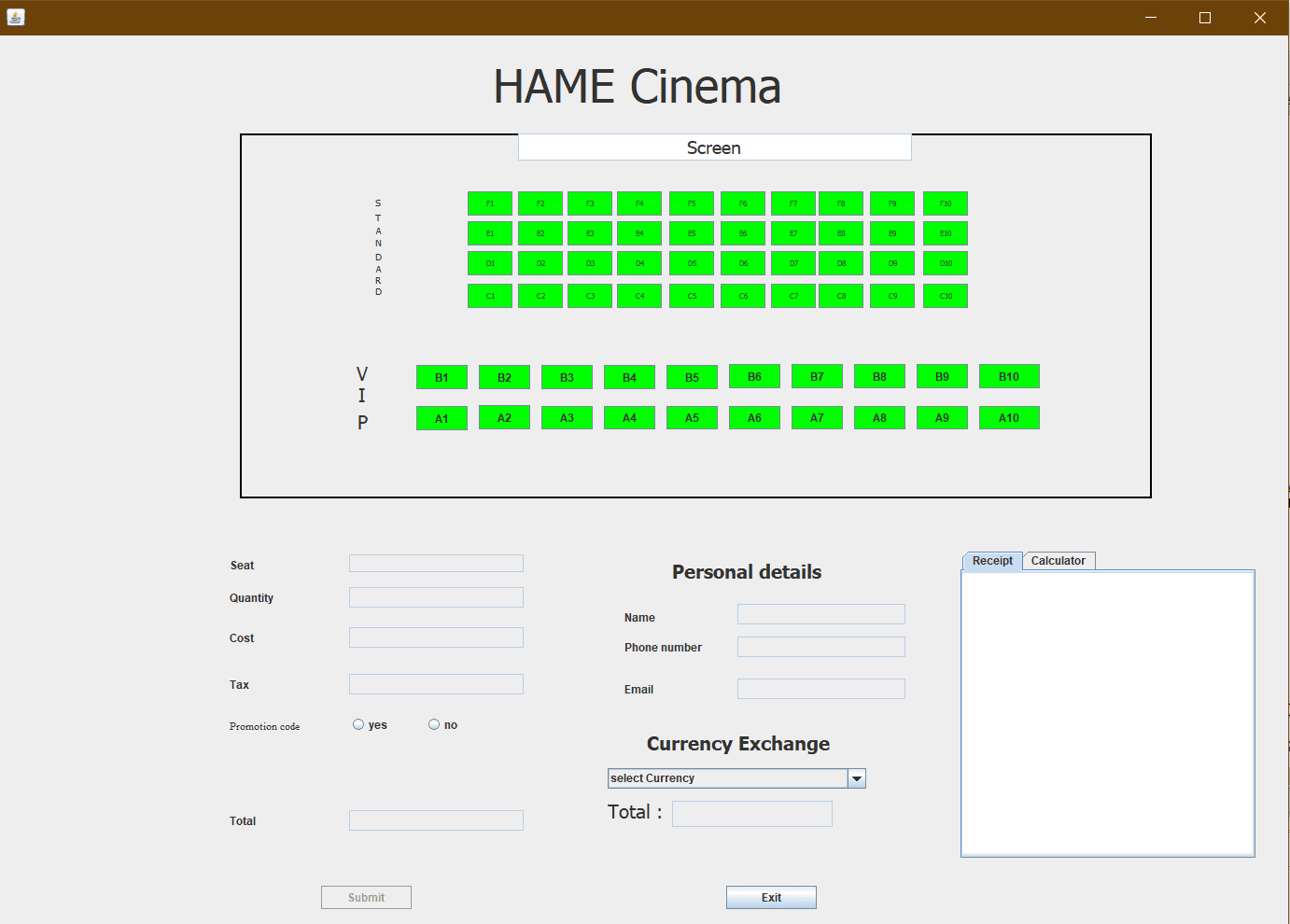1290x924 pixels.
Task: Book VIP seat A9
Action: [942, 417]
